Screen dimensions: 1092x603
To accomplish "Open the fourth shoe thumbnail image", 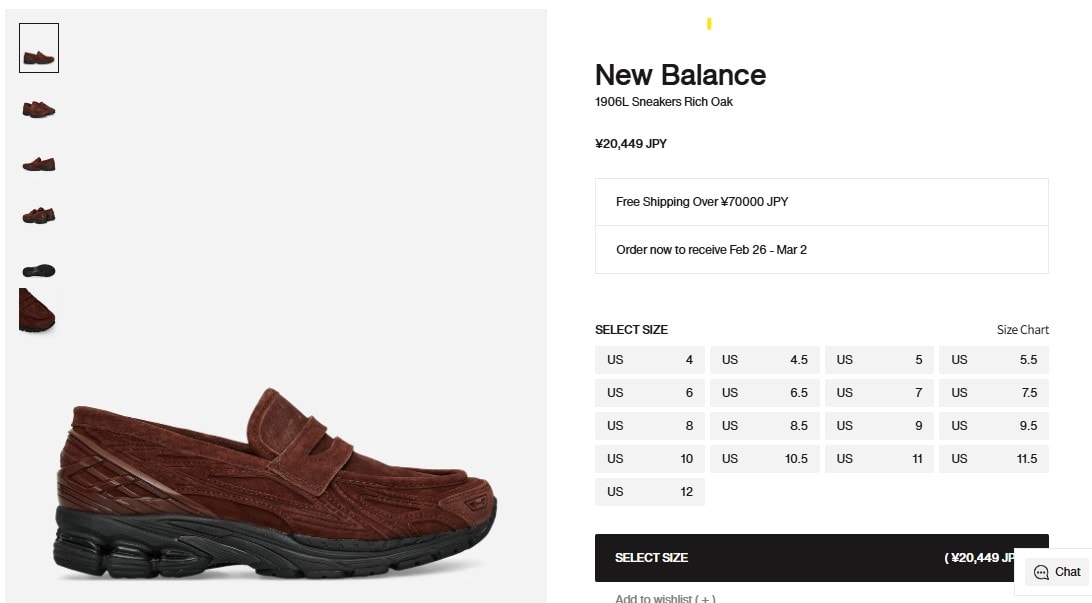I will point(39,214).
